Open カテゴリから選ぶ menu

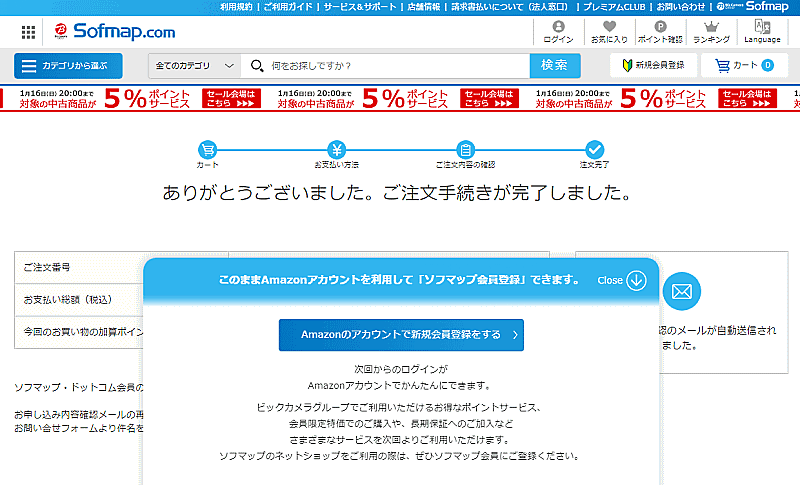tap(68, 66)
